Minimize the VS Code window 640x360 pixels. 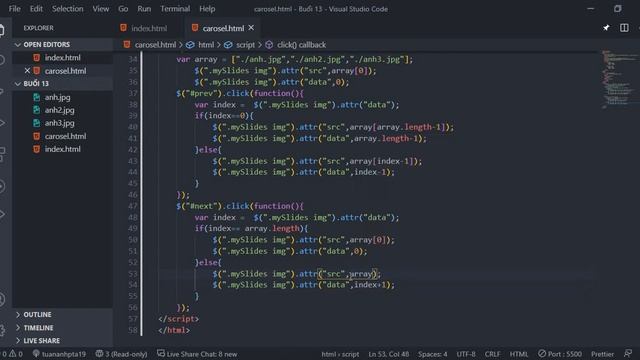pos(591,9)
